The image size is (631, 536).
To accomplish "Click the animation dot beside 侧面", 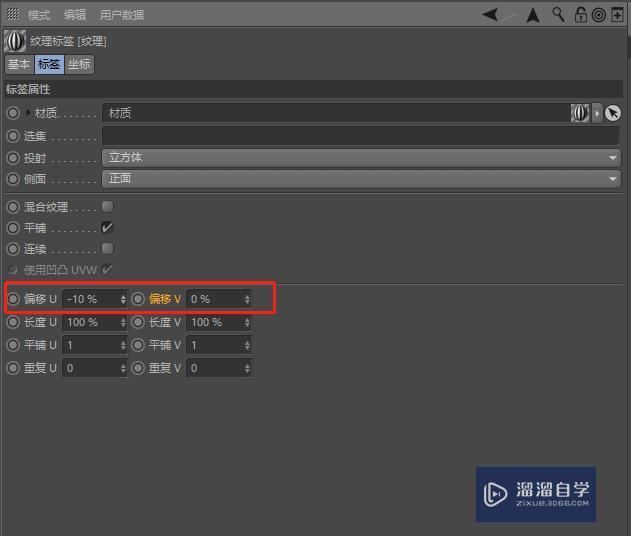I will 13,178.
